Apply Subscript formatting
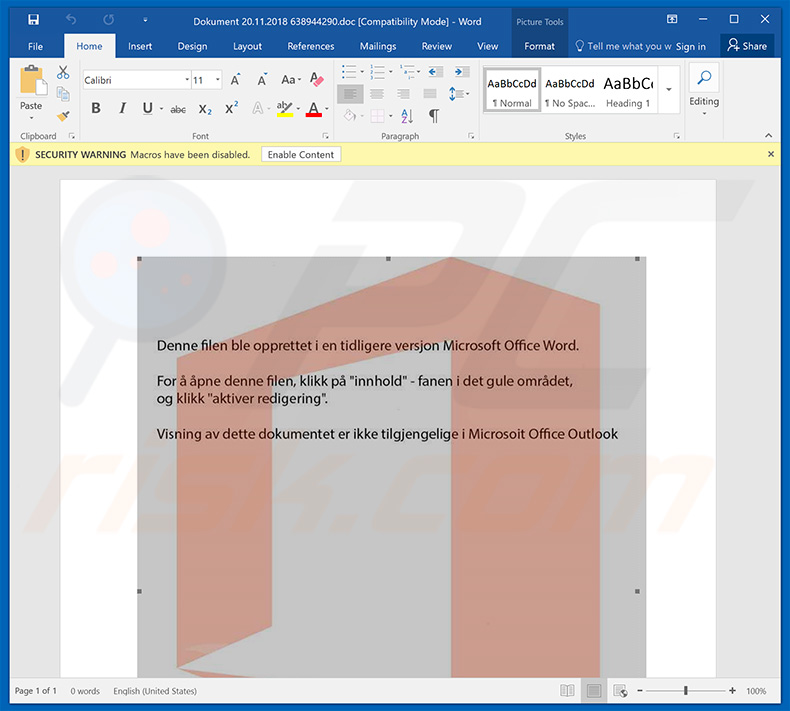Screen dimensions: 790x711 205,109
